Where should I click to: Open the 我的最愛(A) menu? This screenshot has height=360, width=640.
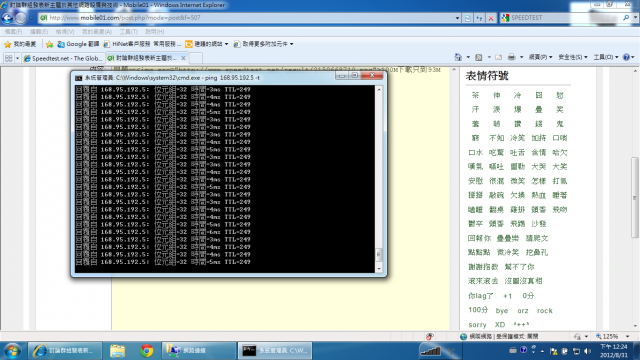pyautogui.click(x=97, y=31)
